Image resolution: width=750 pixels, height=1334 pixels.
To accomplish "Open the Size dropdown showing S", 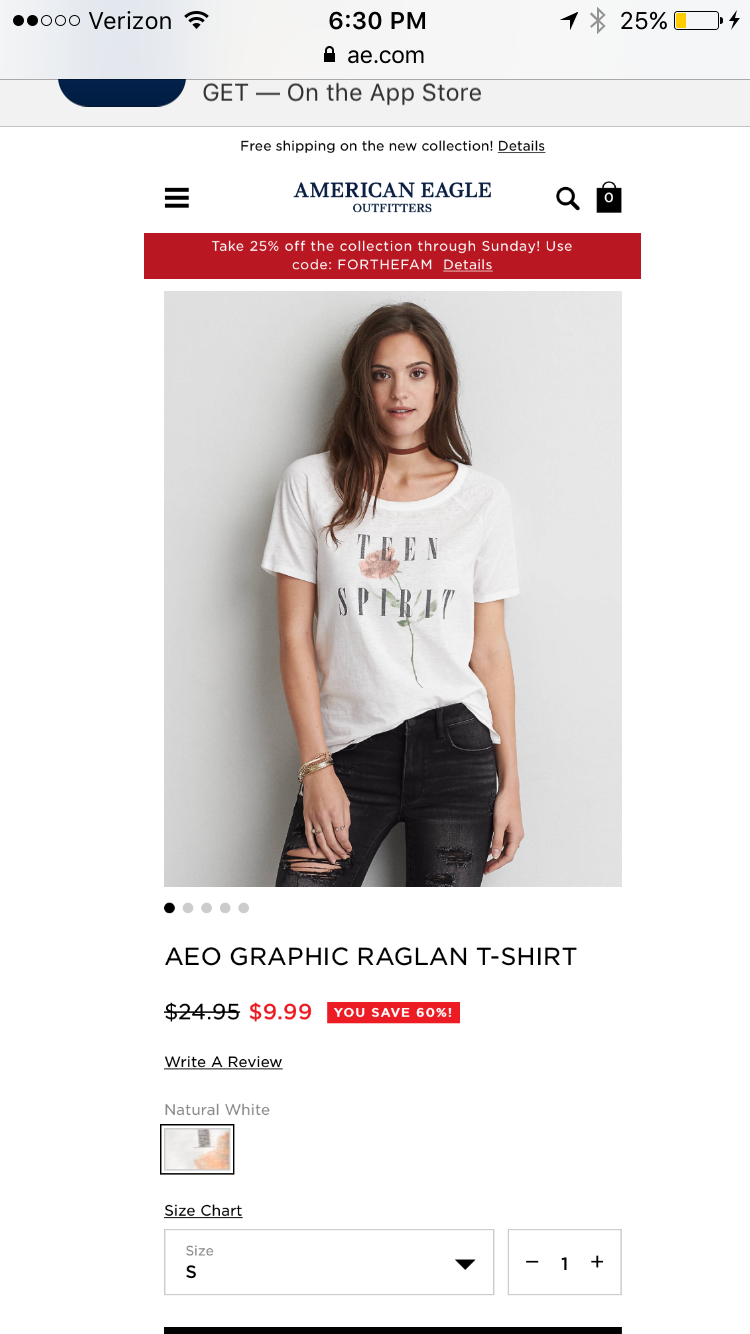I will point(329,1262).
